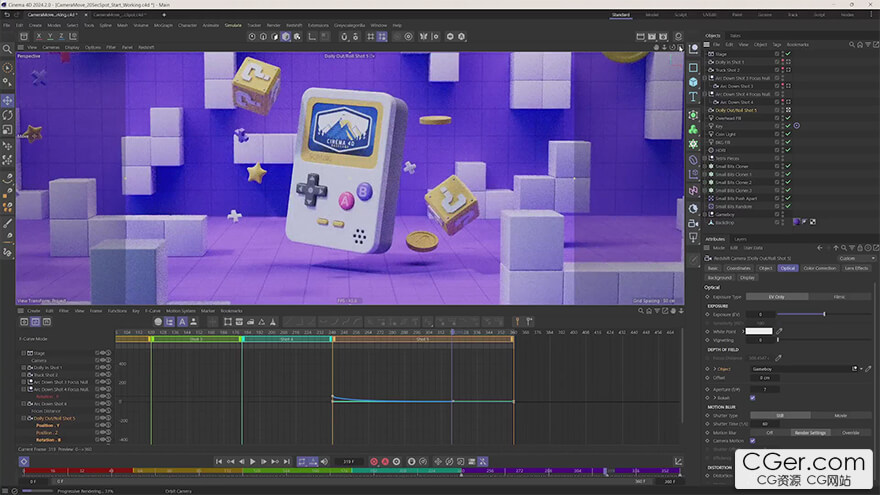Click the search magnifier icon at top left
Image resolution: width=880 pixels, height=495 pixels.
[7, 49]
